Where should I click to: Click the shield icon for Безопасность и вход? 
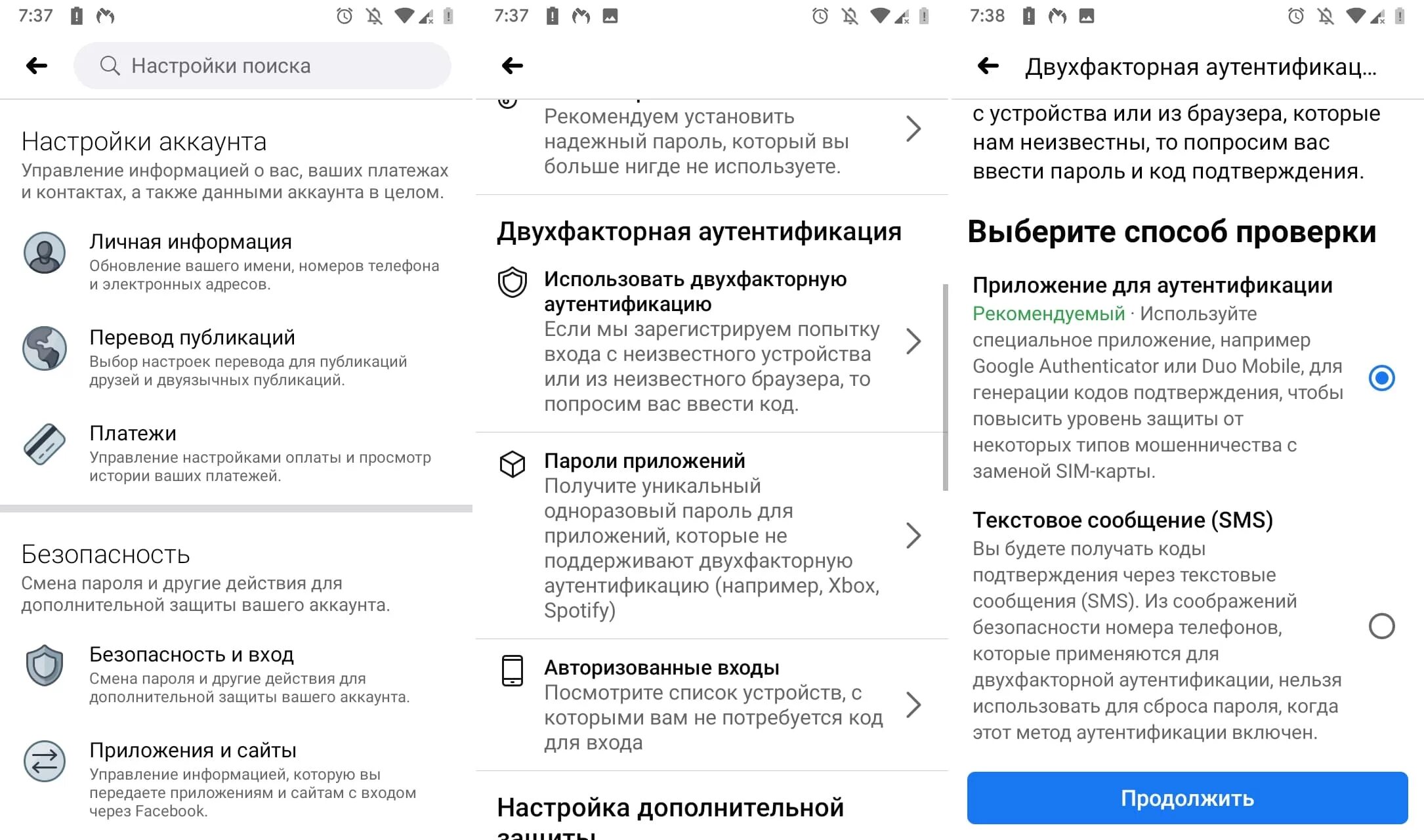pyautogui.click(x=43, y=664)
